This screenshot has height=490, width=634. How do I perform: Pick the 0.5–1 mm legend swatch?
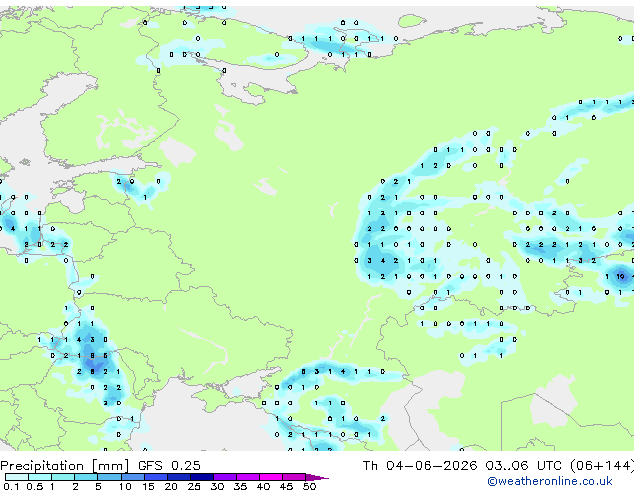pyautogui.click(x=40, y=477)
